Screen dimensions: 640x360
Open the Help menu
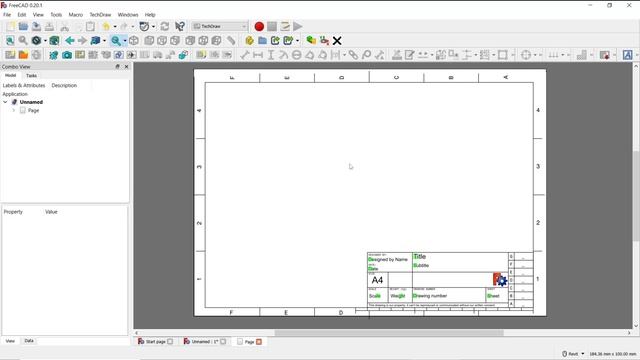[150, 15]
